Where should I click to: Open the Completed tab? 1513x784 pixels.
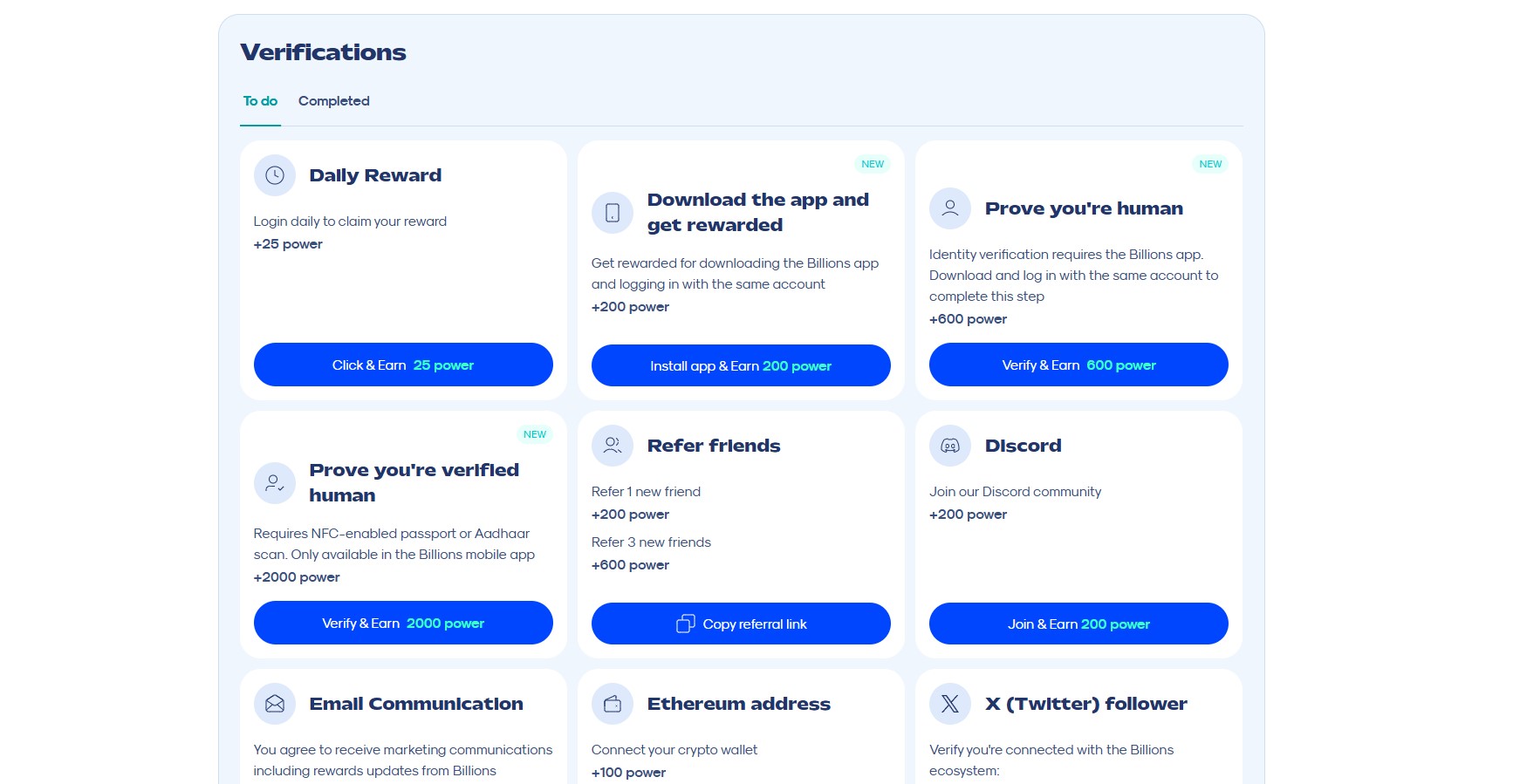click(334, 101)
